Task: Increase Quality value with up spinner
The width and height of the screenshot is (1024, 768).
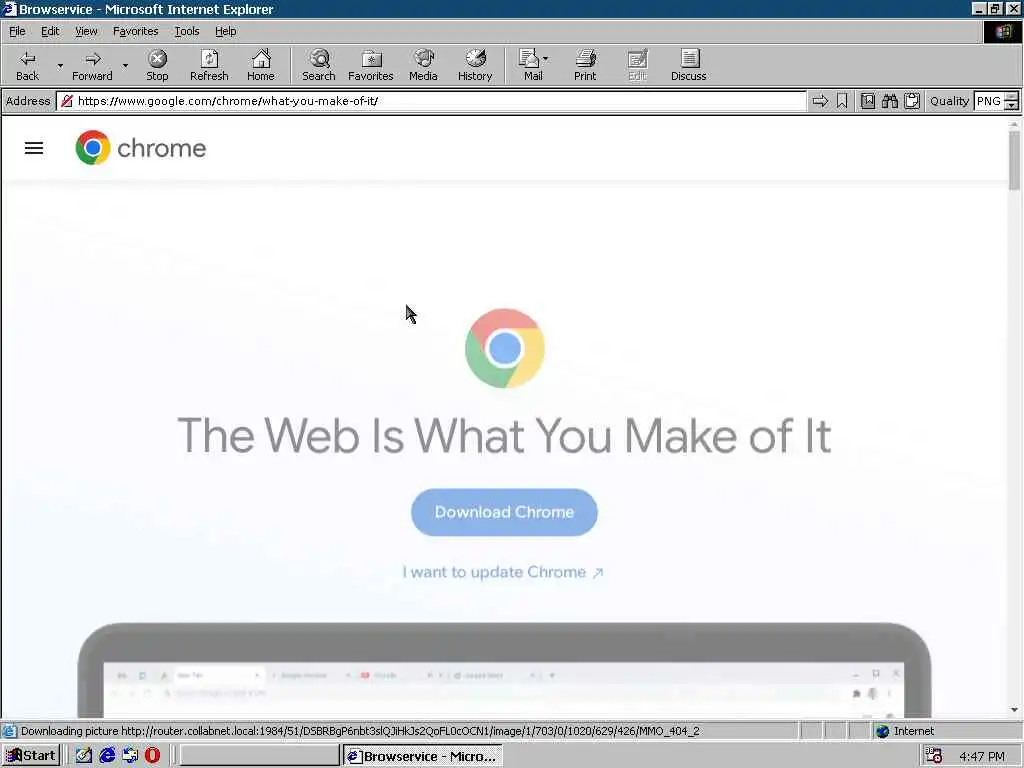Action: (x=1012, y=97)
